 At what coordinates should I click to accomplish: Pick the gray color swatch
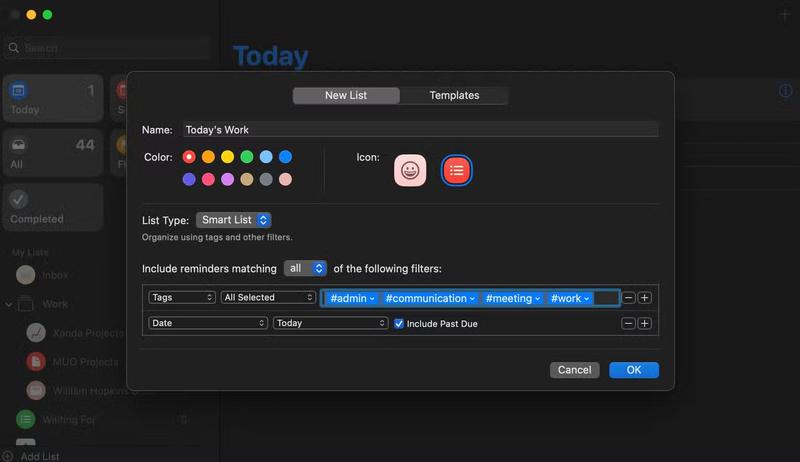(266, 179)
